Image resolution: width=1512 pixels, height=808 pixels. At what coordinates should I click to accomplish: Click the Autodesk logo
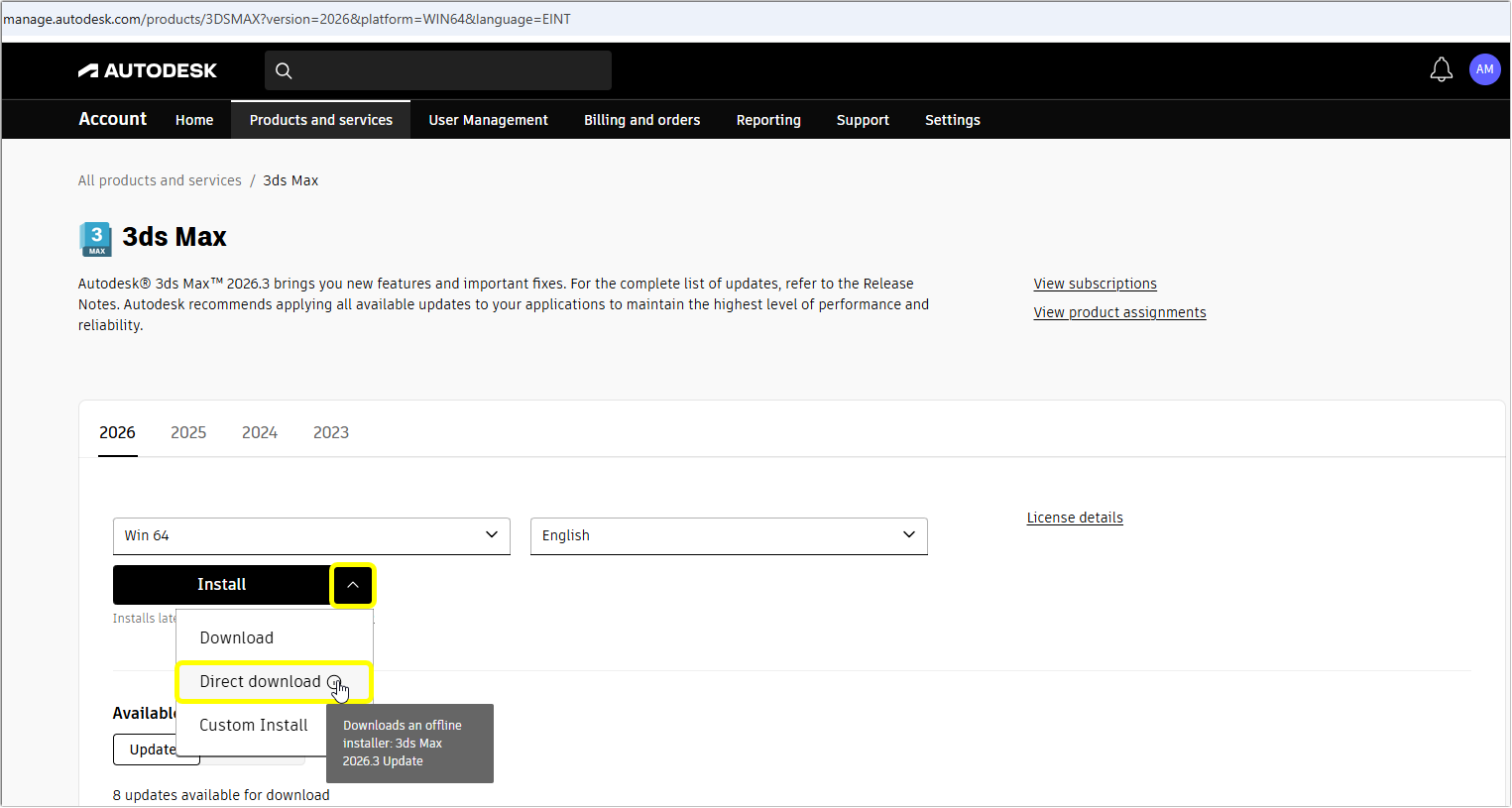coord(147,69)
